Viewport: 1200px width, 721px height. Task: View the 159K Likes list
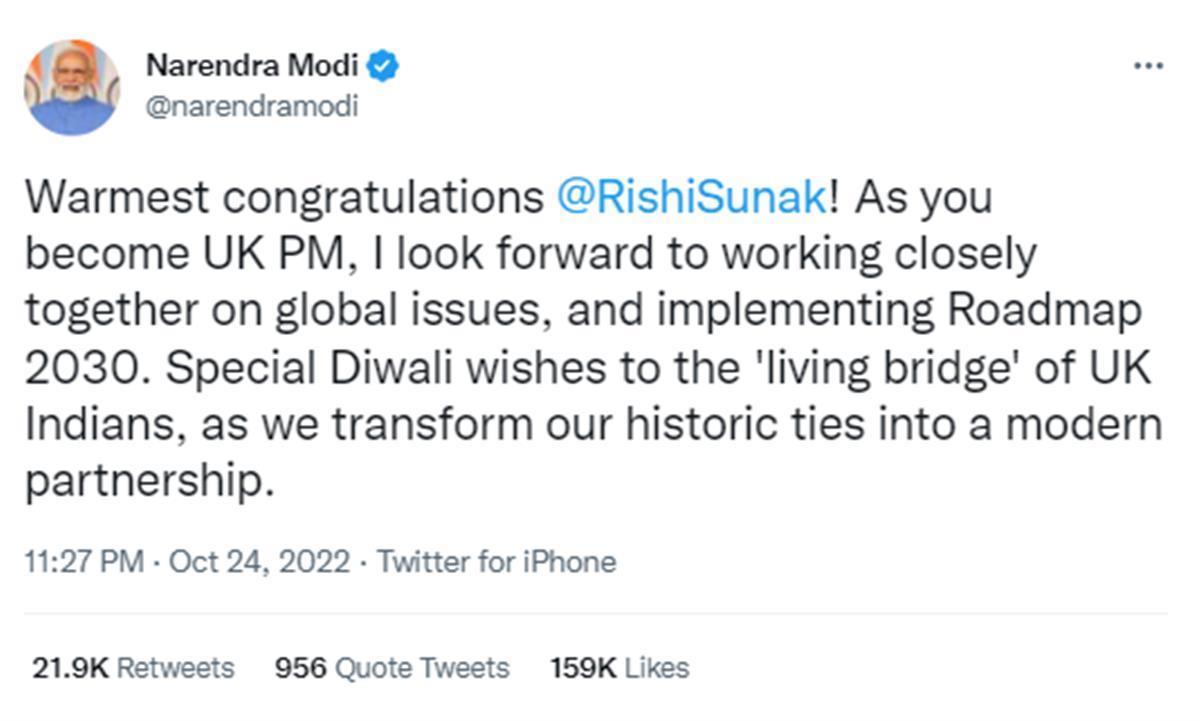(x=619, y=667)
